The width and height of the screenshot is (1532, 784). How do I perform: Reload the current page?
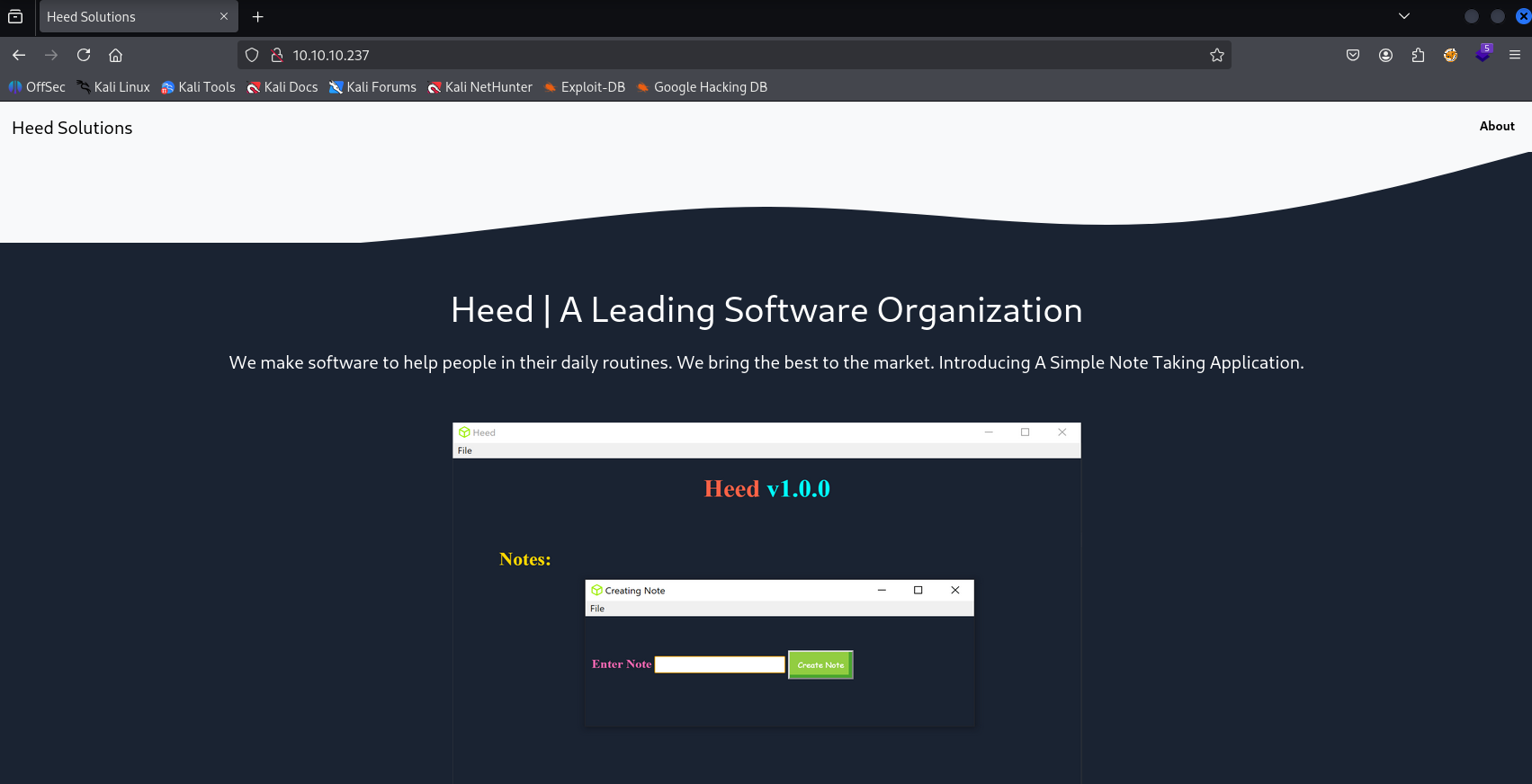(x=84, y=55)
